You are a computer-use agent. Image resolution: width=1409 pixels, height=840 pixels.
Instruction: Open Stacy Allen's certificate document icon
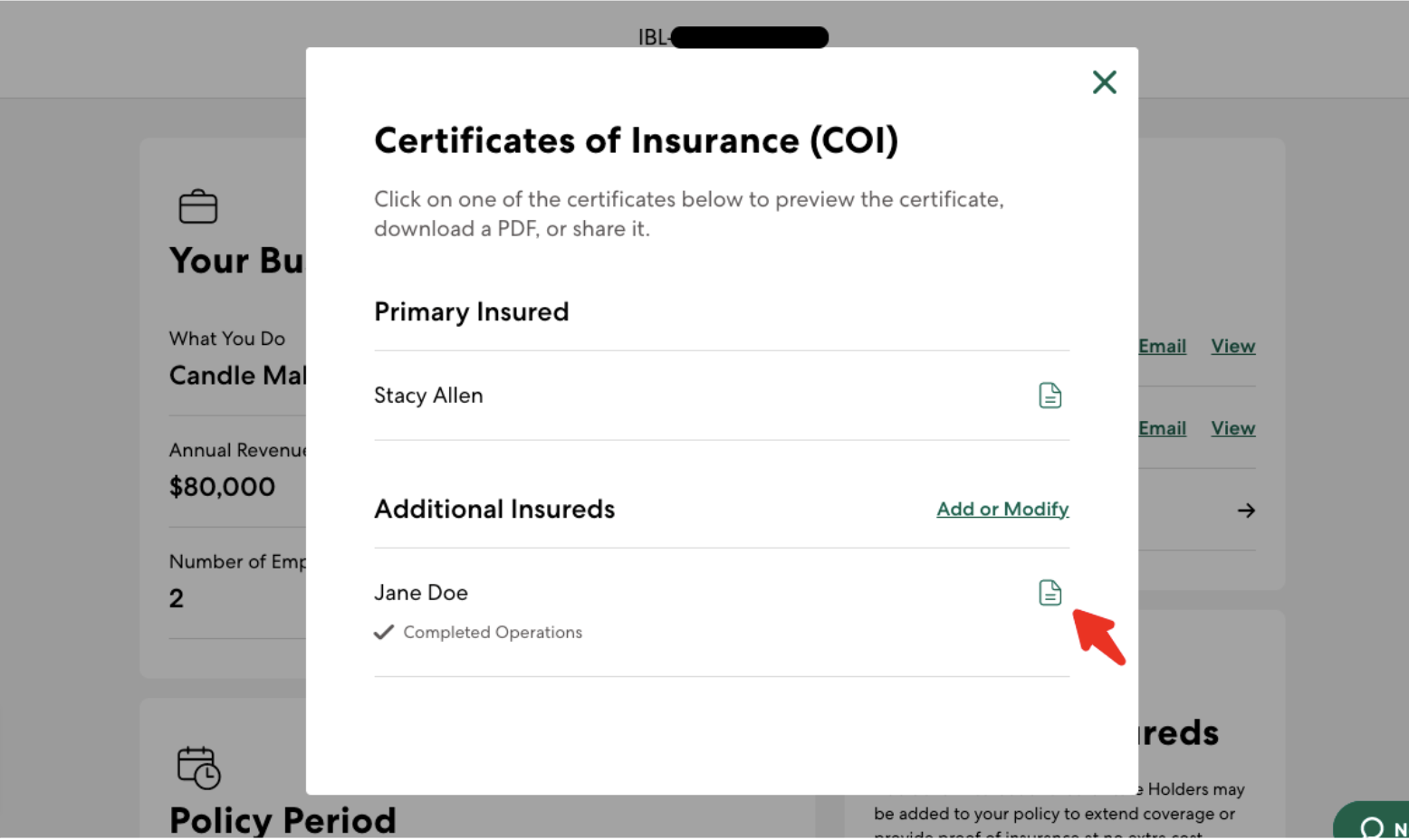click(x=1050, y=396)
